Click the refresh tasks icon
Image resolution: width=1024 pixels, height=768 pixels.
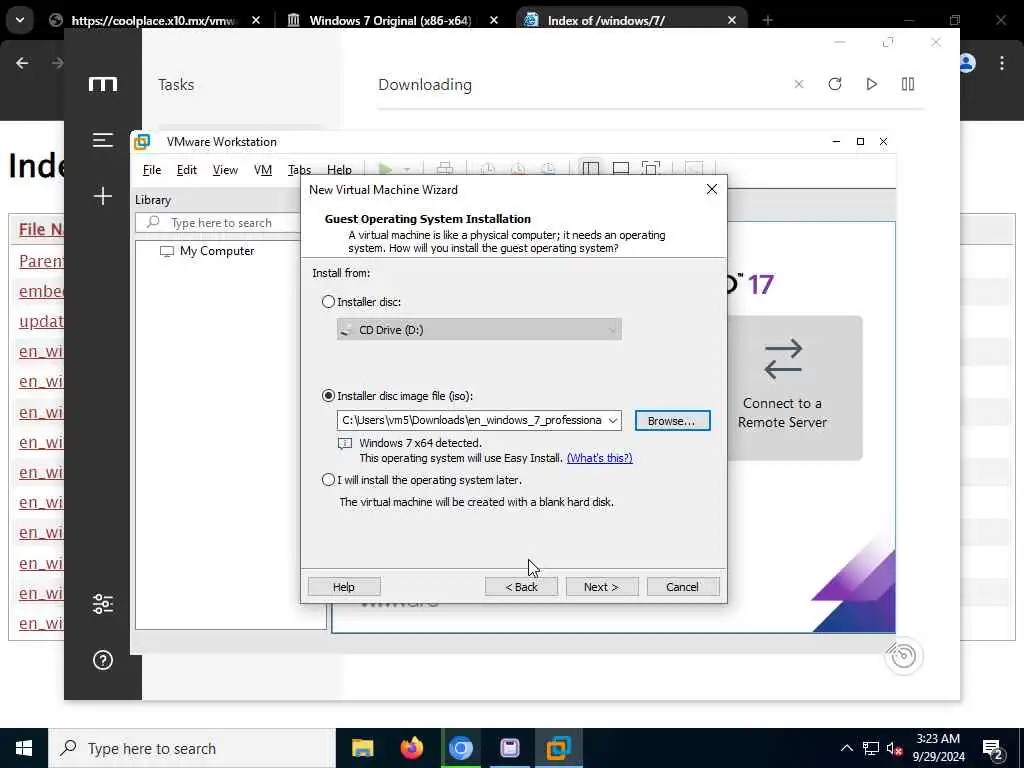835,84
